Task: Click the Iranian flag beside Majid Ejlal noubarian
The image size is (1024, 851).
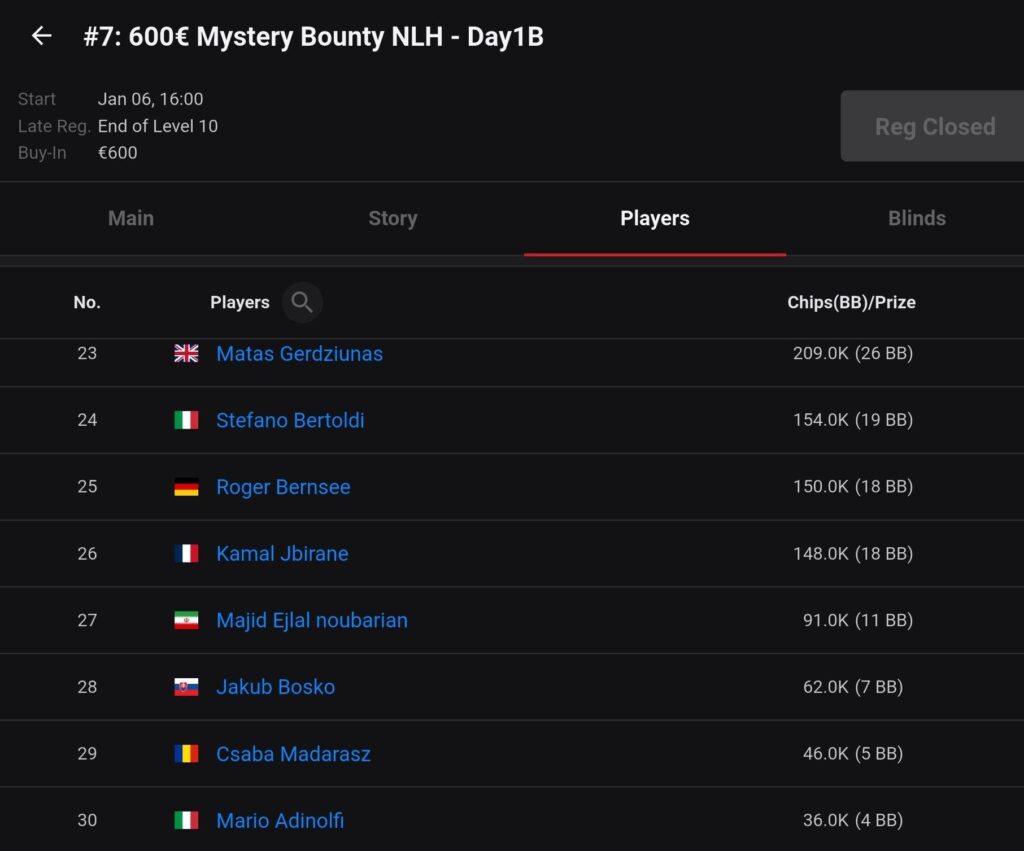Action: [x=186, y=620]
